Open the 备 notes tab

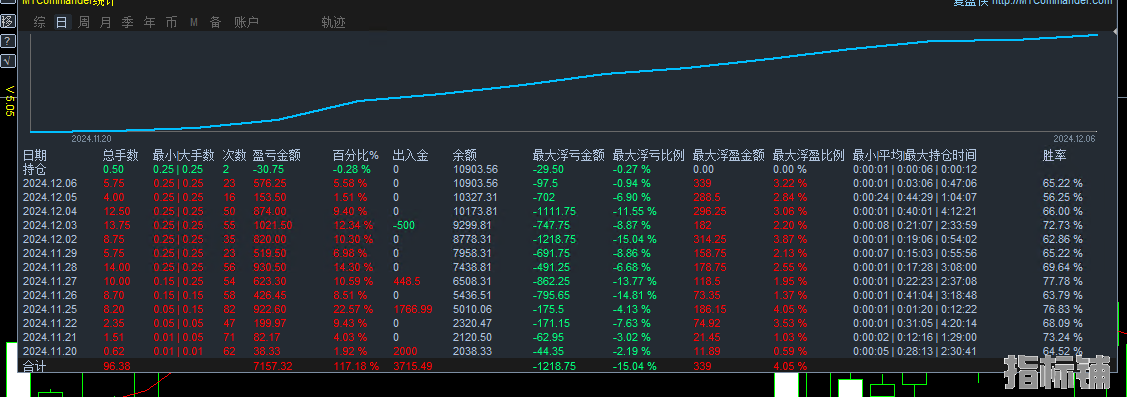click(x=215, y=22)
